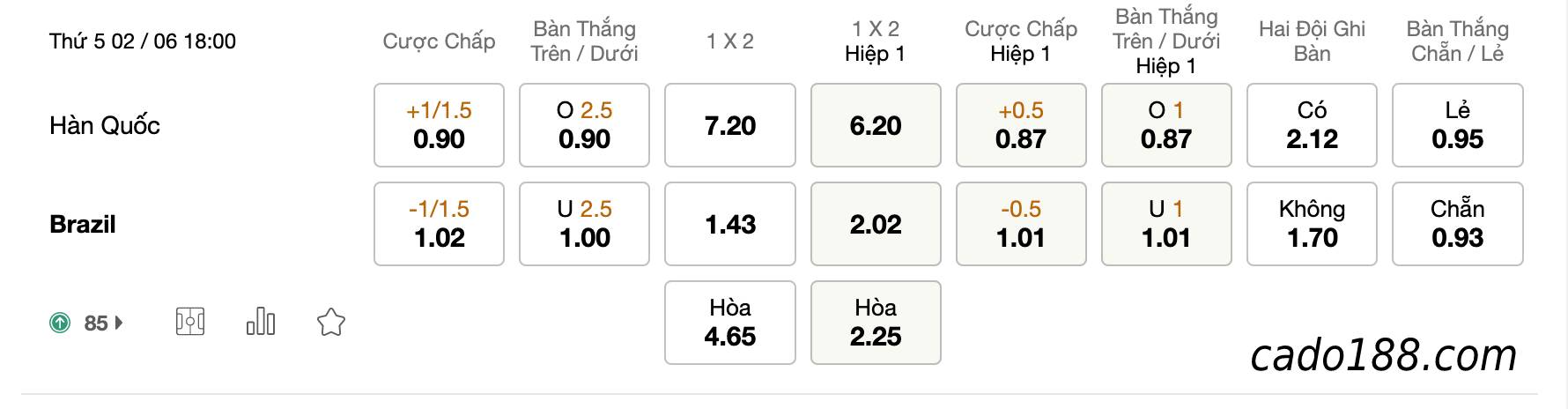The width and height of the screenshot is (1568, 409).
Task: Select first-half Hàn Quốc win 6.20
Action: click(876, 125)
